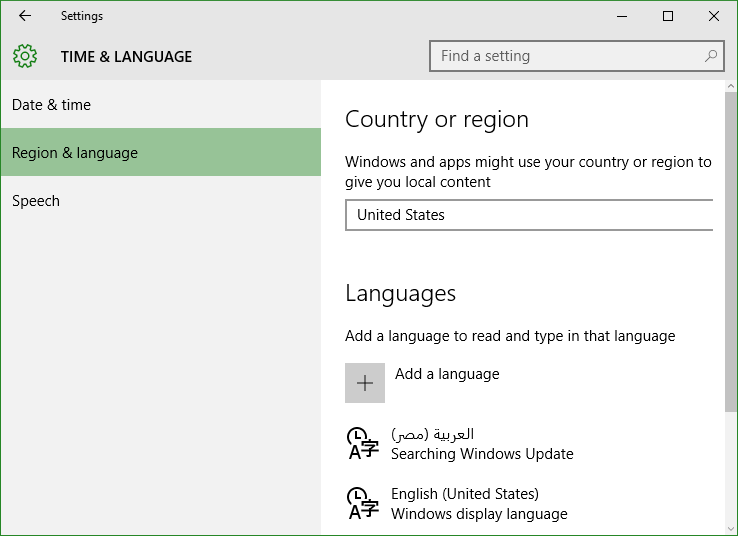
Task: Click the scroll down arrow
Action: point(730,529)
